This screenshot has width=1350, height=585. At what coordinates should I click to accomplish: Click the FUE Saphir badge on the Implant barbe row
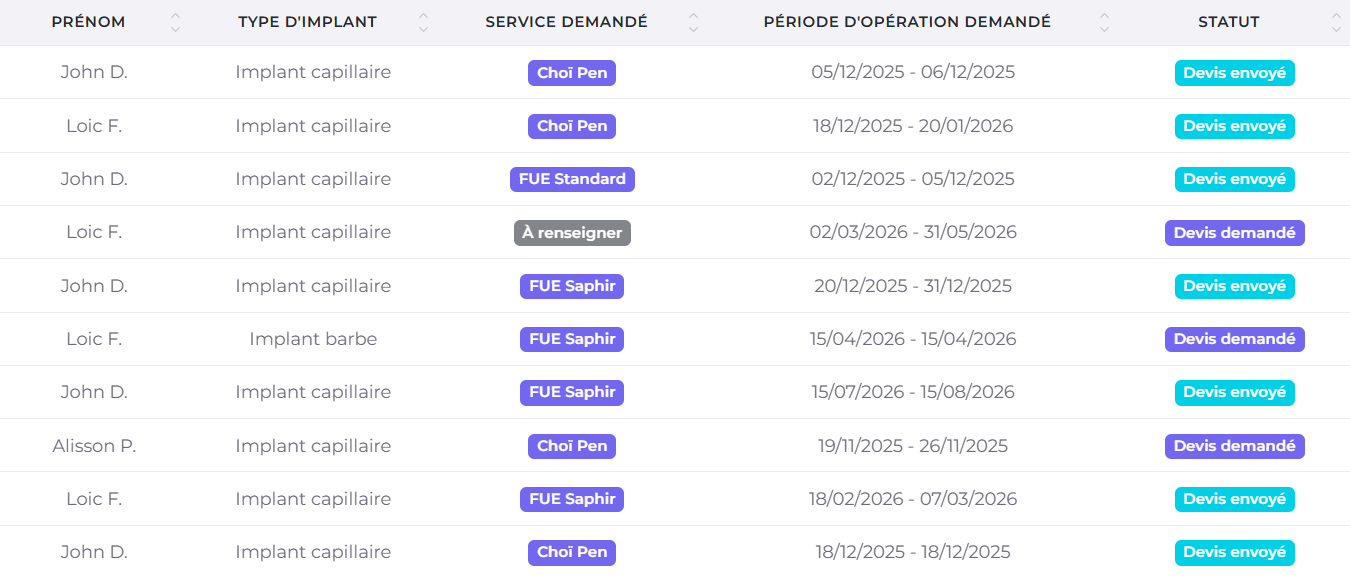[x=571, y=339]
